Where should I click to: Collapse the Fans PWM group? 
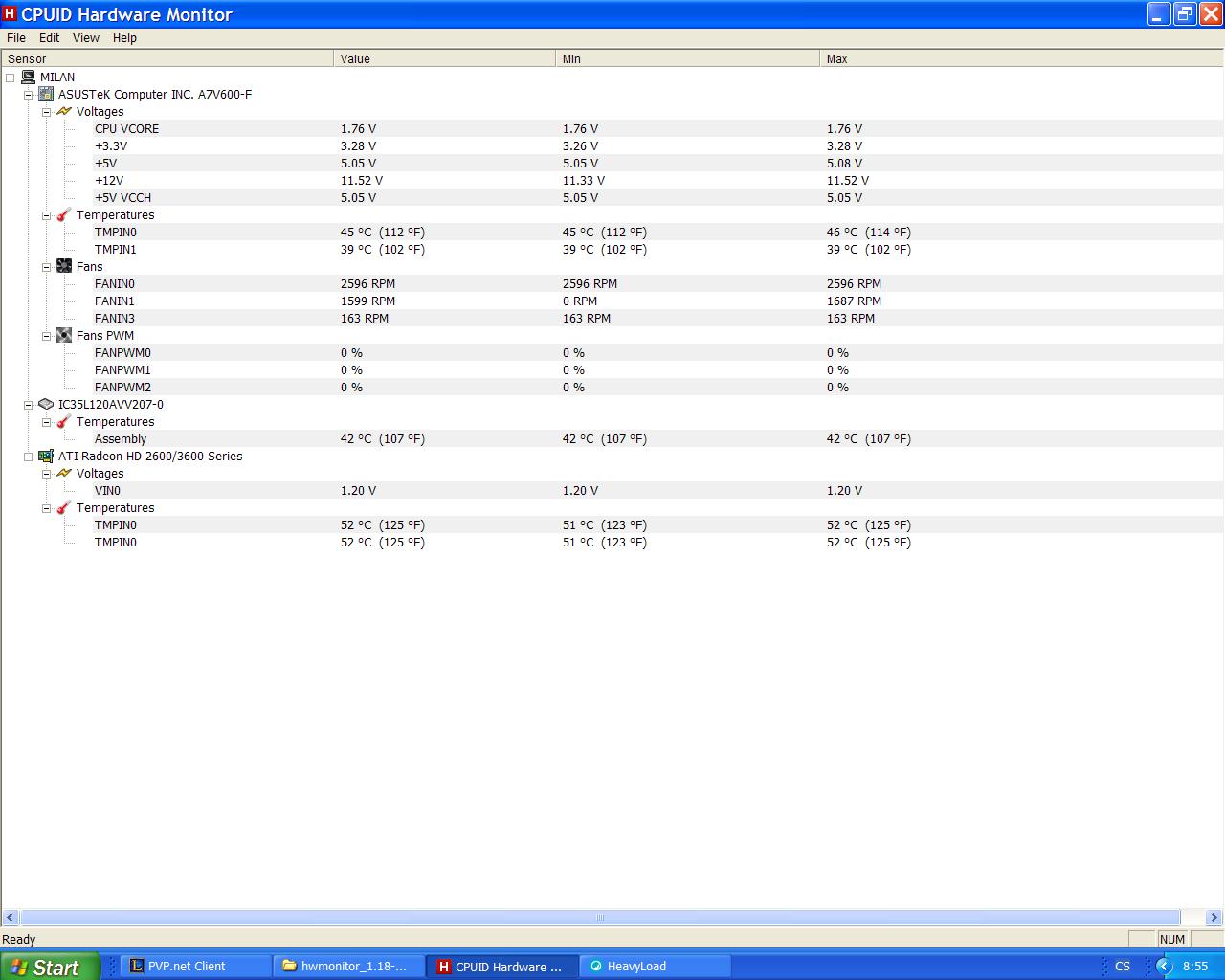[x=47, y=335]
